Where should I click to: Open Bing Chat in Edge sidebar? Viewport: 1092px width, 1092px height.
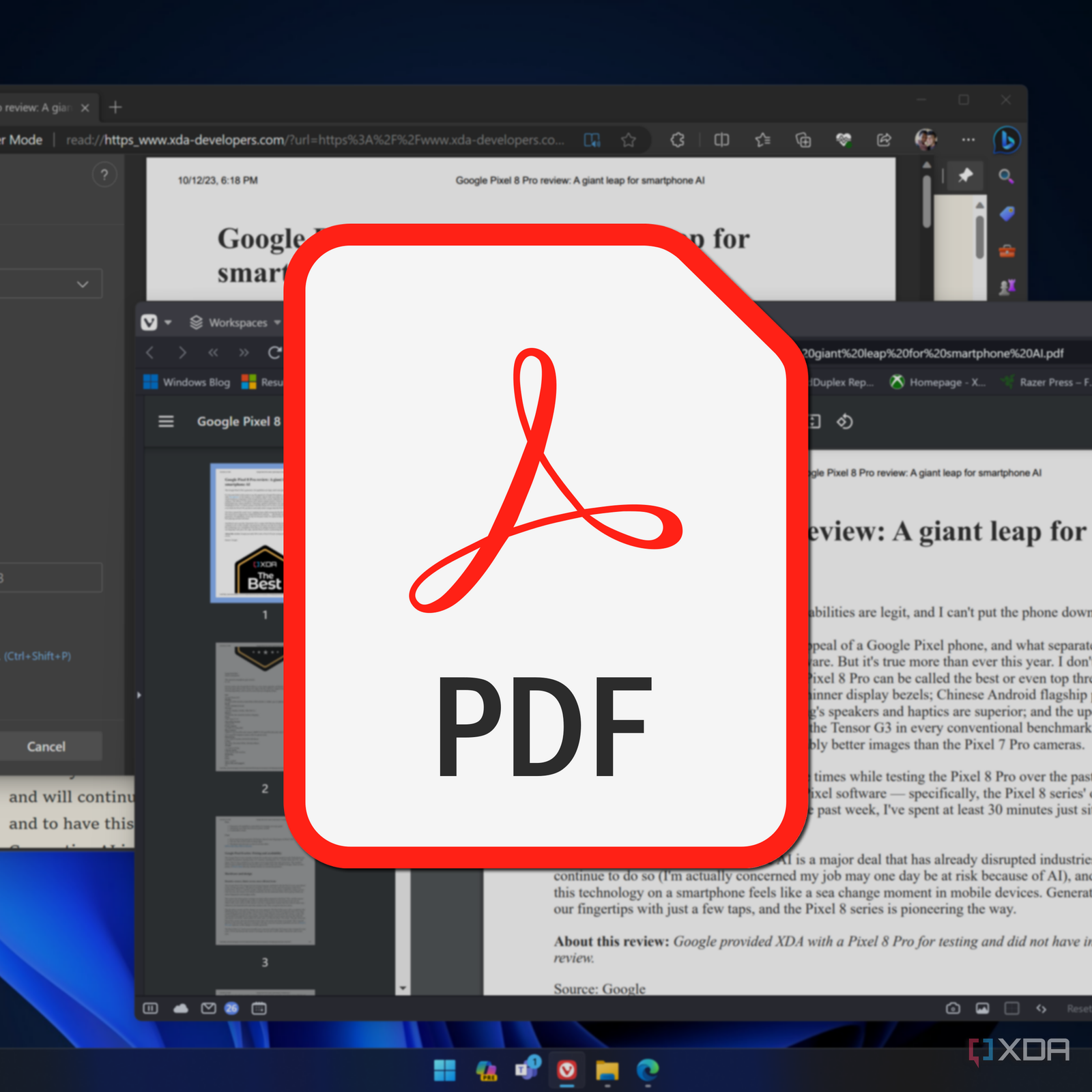(1007, 140)
